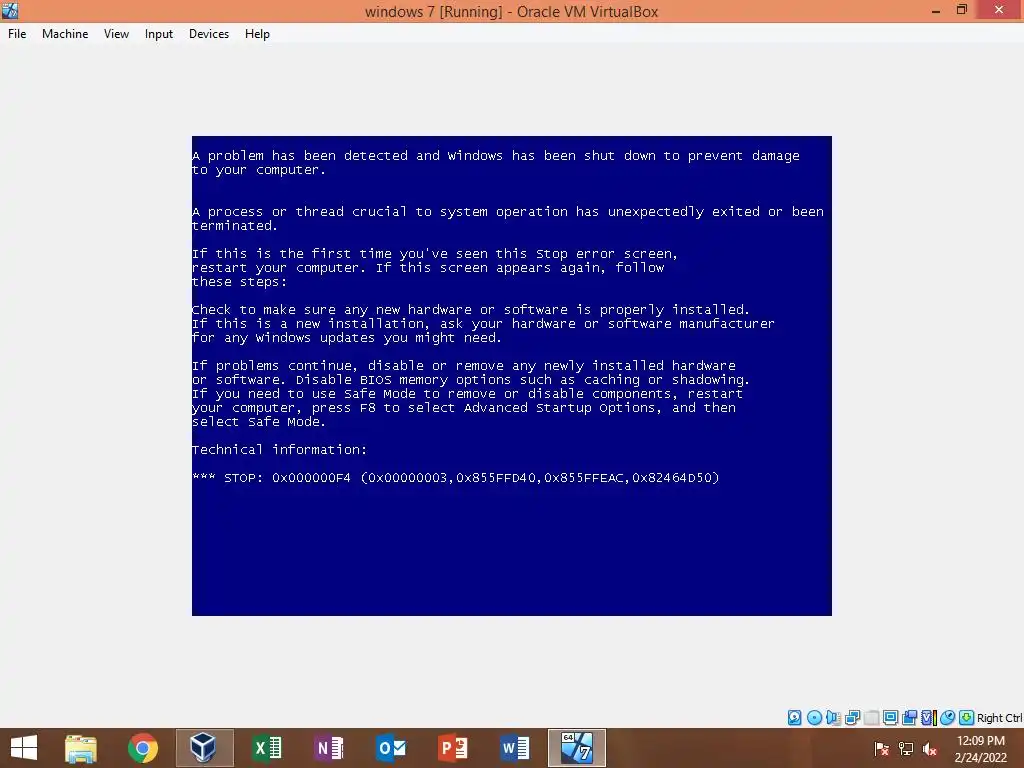The height and width of the screenshot is (768, 1024).
Task: Open Outlook from the taskbar
Action: pyautogui.click(x=391, y=748)
